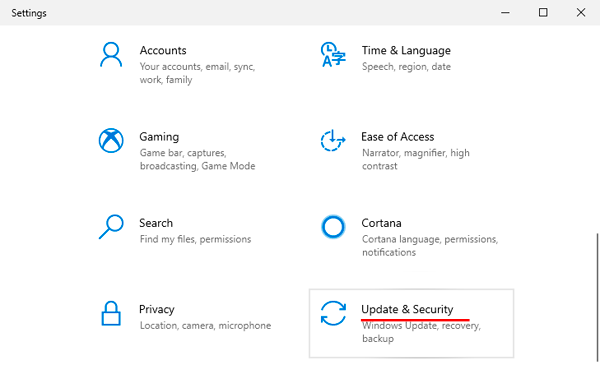This screenshot has width=600, height=374.
Task: Click 'Game bar, captures, broadcasting, Game Mode'
Action: click(x=197, y=159)
